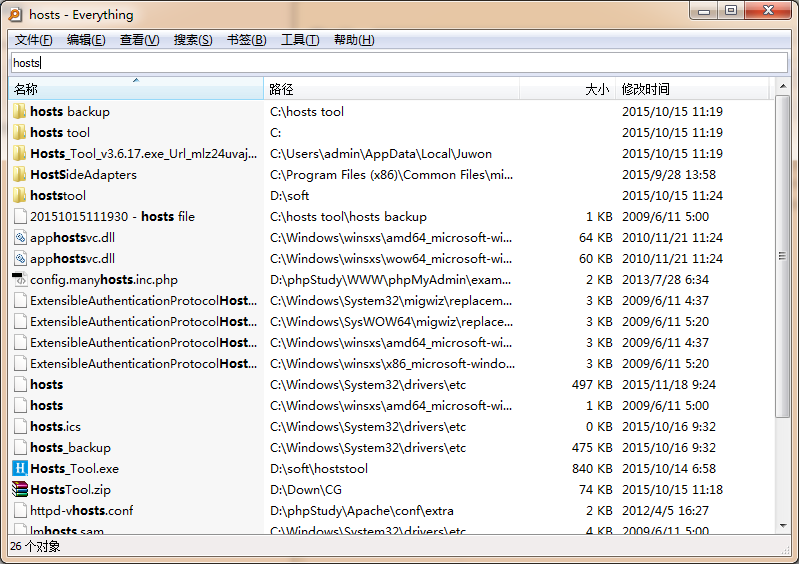Click file icon of ExtensibleAuthenticationProtocolHost in System32\migwiz

click(20, 301)
